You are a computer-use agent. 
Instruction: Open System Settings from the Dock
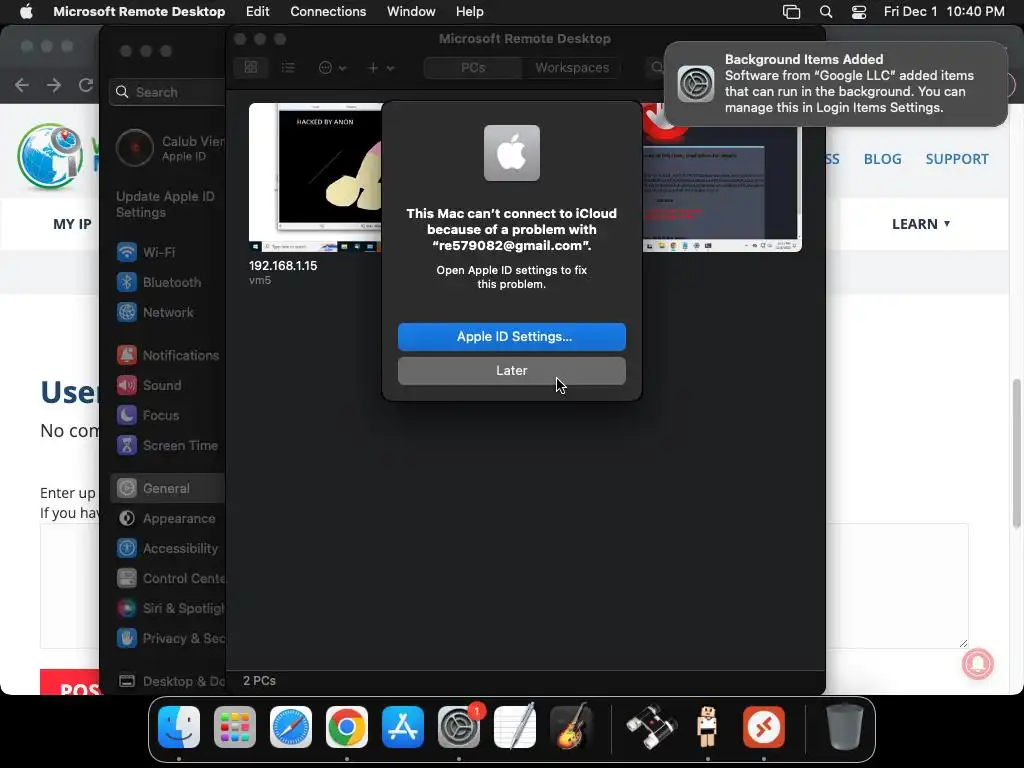(458, 727)
